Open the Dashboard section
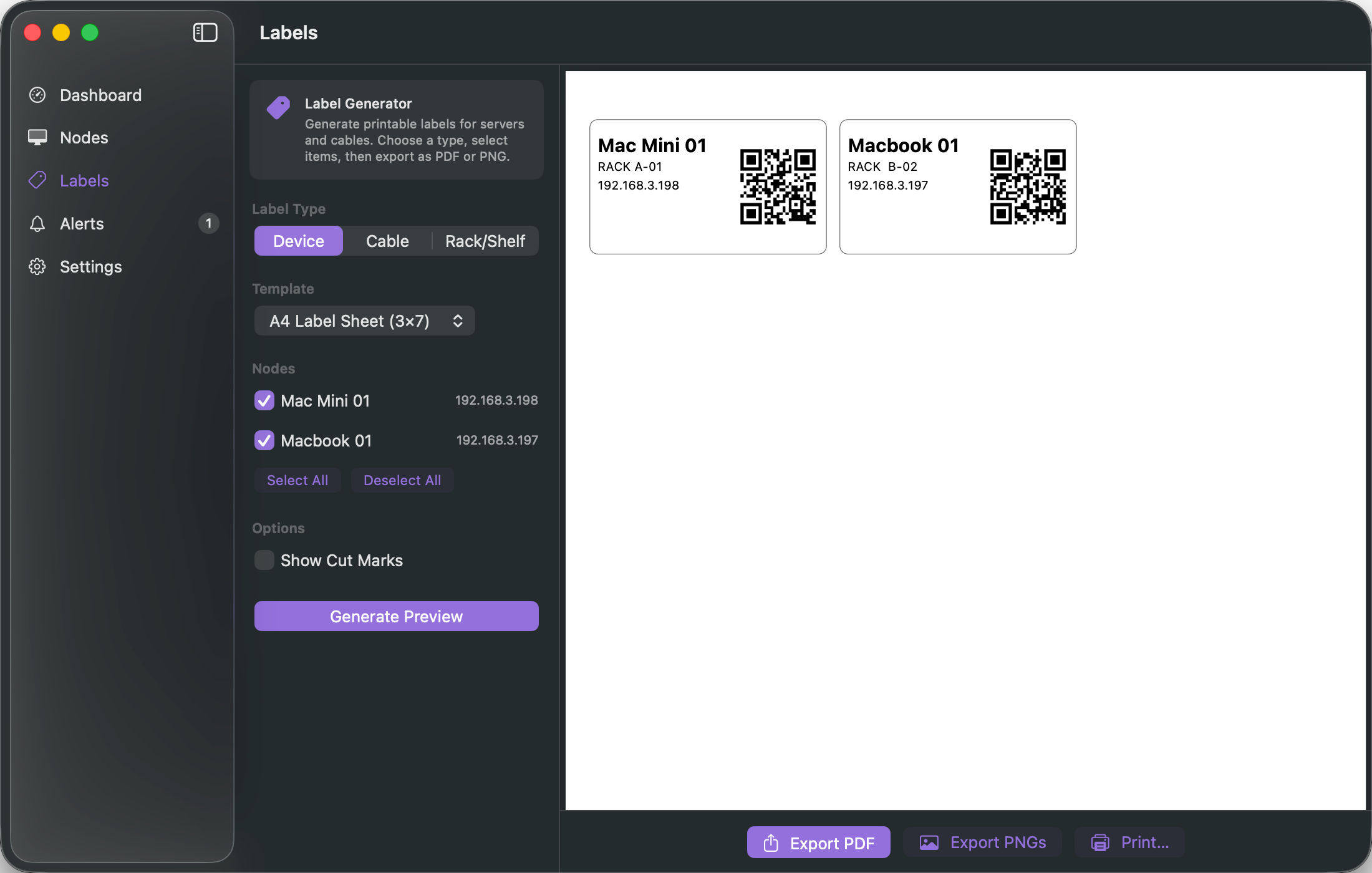The image size is (1372, 873). (x=100, y=95)
